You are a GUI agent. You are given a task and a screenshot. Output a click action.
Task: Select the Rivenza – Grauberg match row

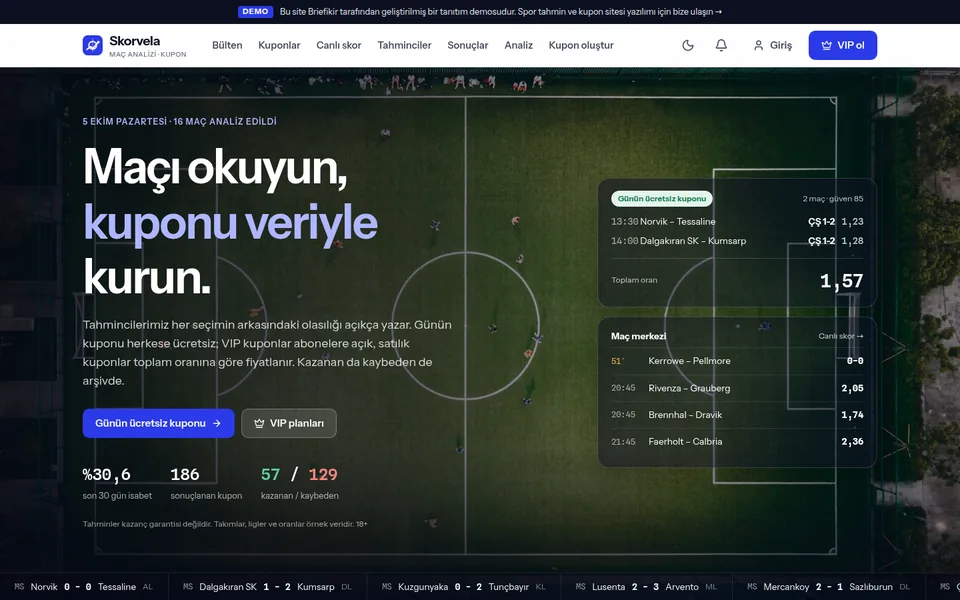coord(737,388)
